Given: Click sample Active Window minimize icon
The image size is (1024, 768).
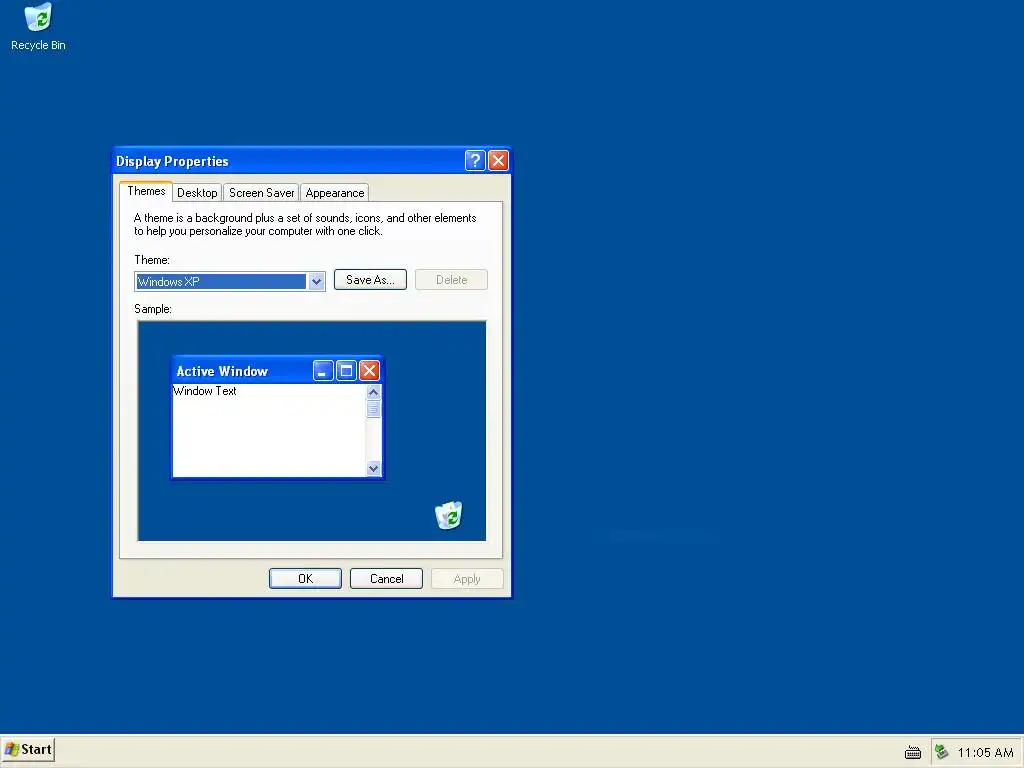Looking at the screenshot, I should coord(323,371).
